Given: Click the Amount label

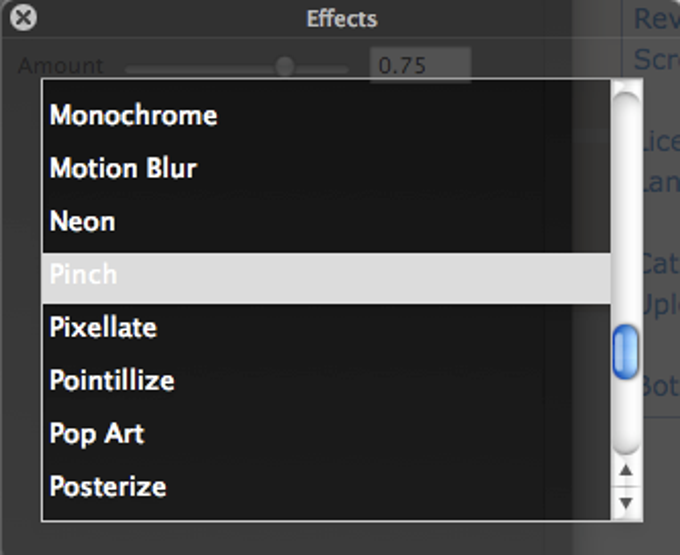Looking at the screenshot, I should click(x=61, y=66).
